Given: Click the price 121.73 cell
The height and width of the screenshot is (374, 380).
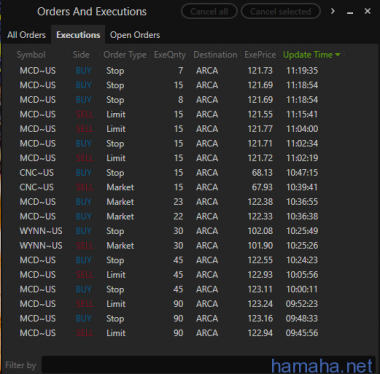Looking at the screenshot, I should click(260, 71).
